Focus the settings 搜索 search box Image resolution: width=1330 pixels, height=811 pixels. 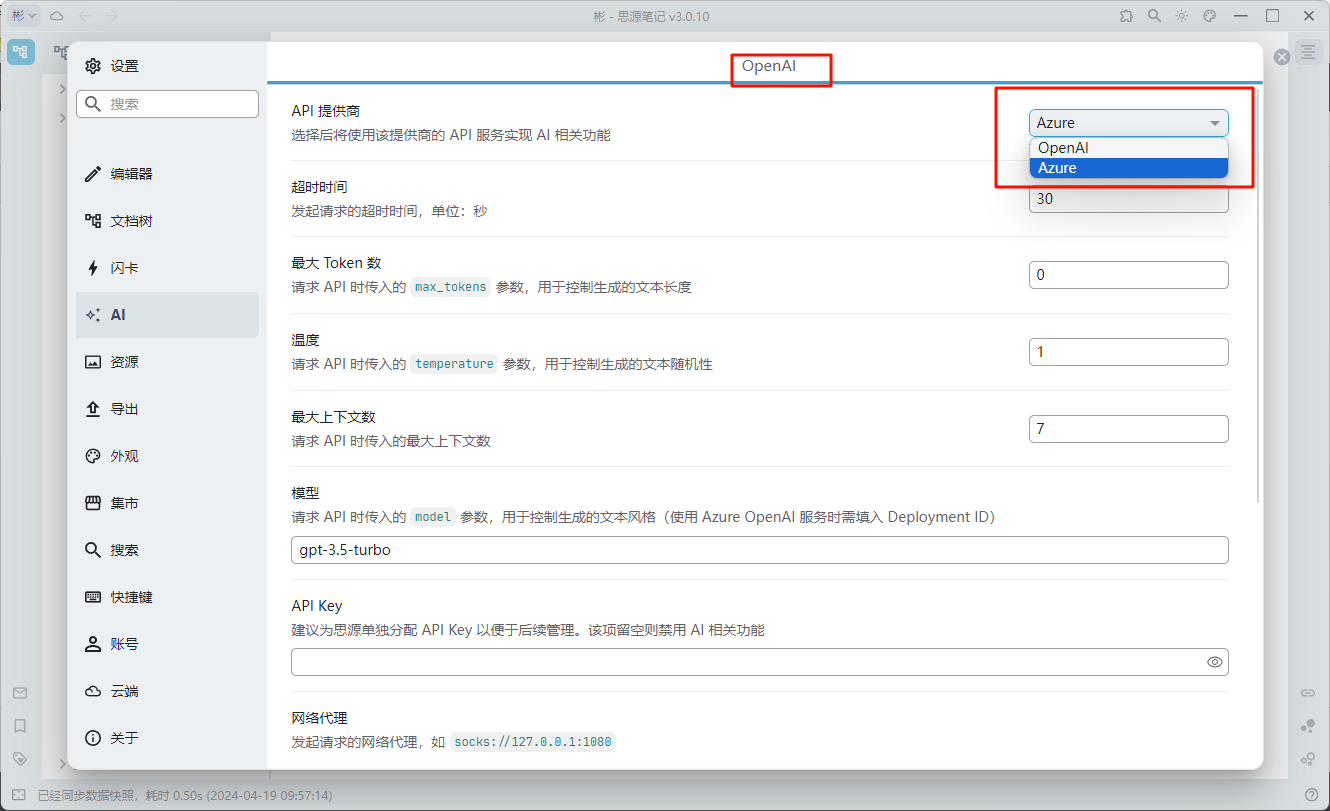(x=168, y=104)
